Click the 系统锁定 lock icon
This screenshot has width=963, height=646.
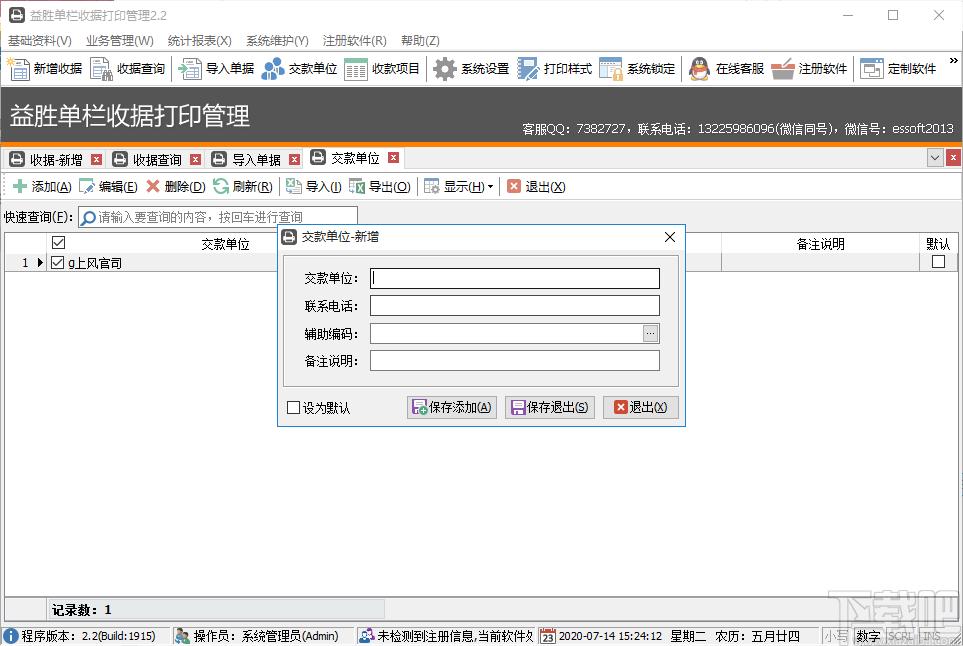click(611, 69)
